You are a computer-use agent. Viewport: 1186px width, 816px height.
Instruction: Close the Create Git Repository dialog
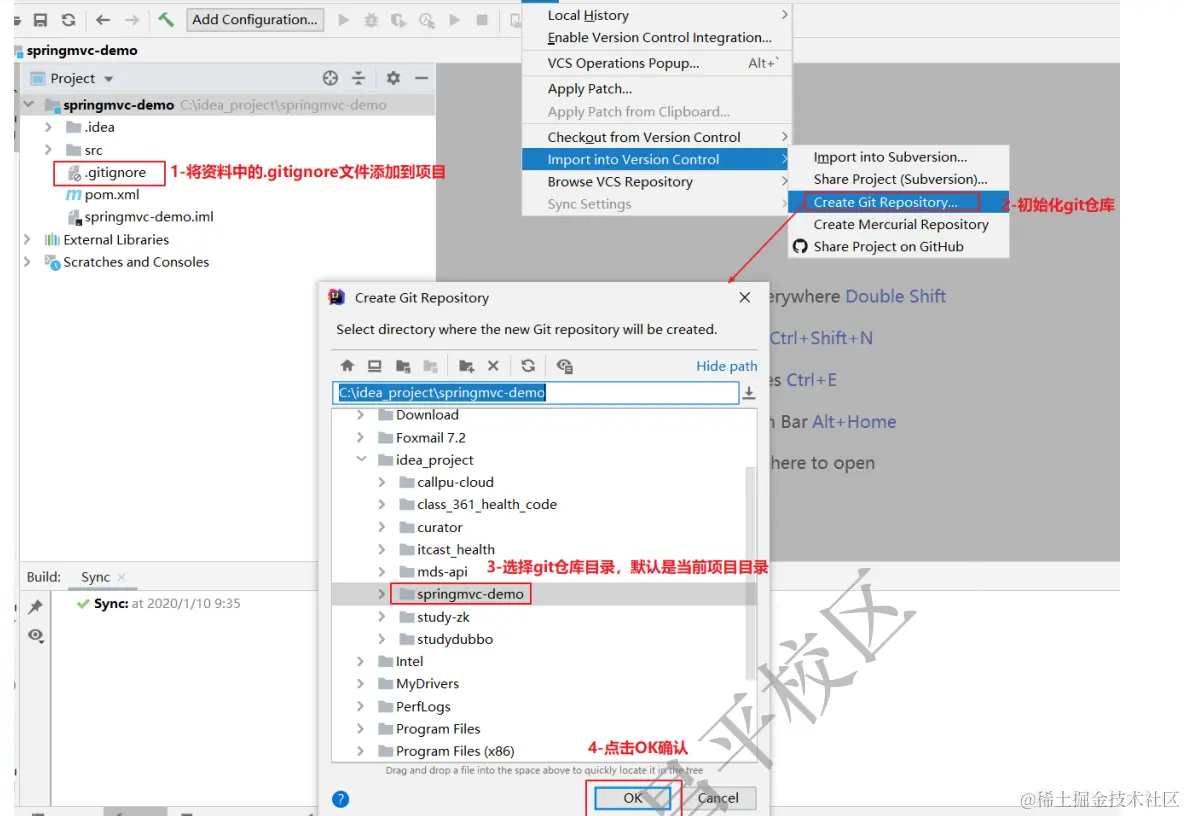coord(744,298)
